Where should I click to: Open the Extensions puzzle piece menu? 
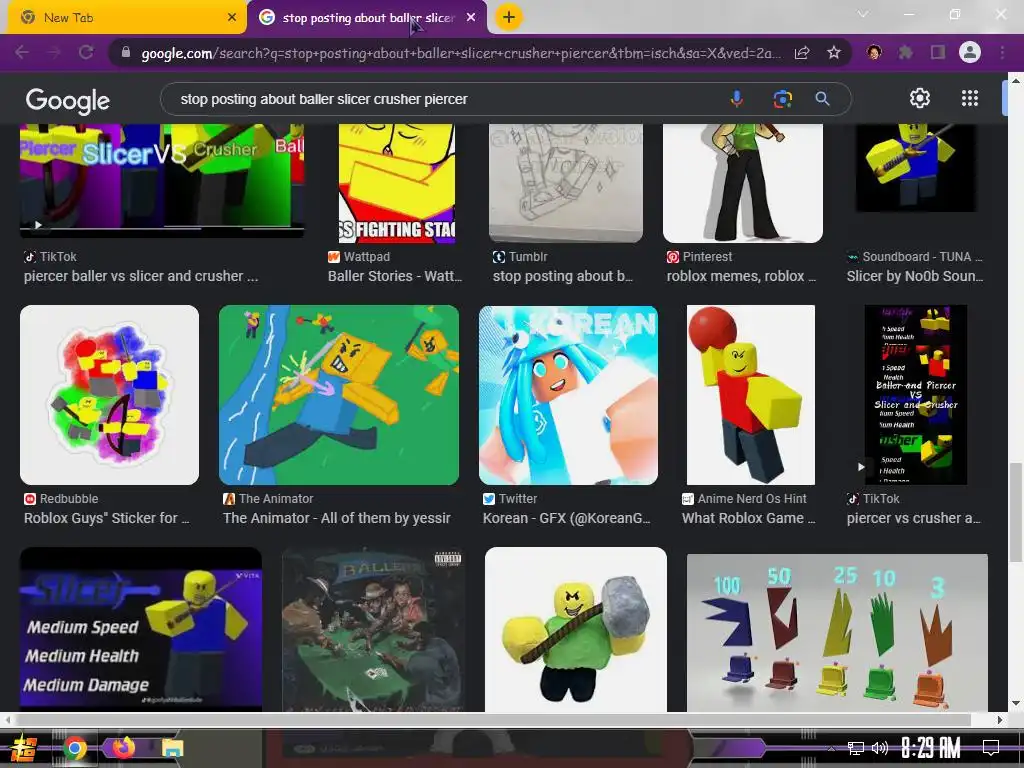[906, 52]
